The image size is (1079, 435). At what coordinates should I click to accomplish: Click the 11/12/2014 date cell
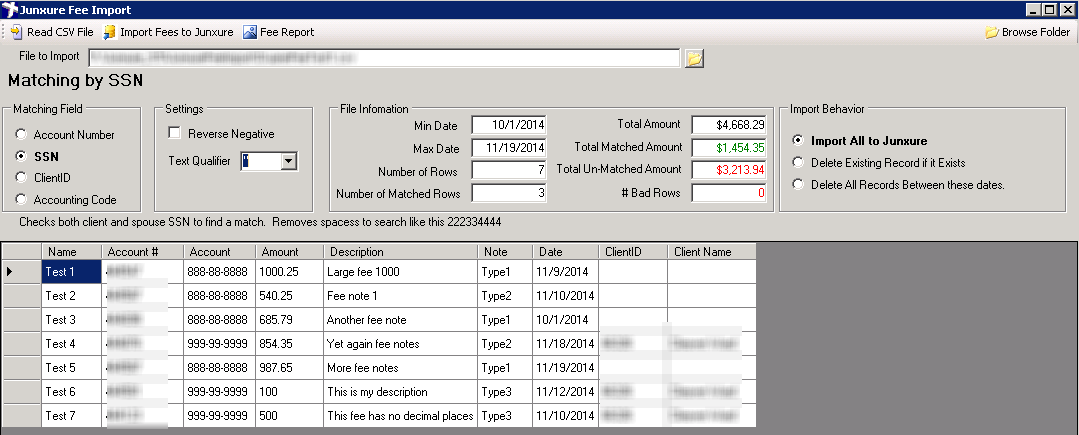[x=566, y=392]
